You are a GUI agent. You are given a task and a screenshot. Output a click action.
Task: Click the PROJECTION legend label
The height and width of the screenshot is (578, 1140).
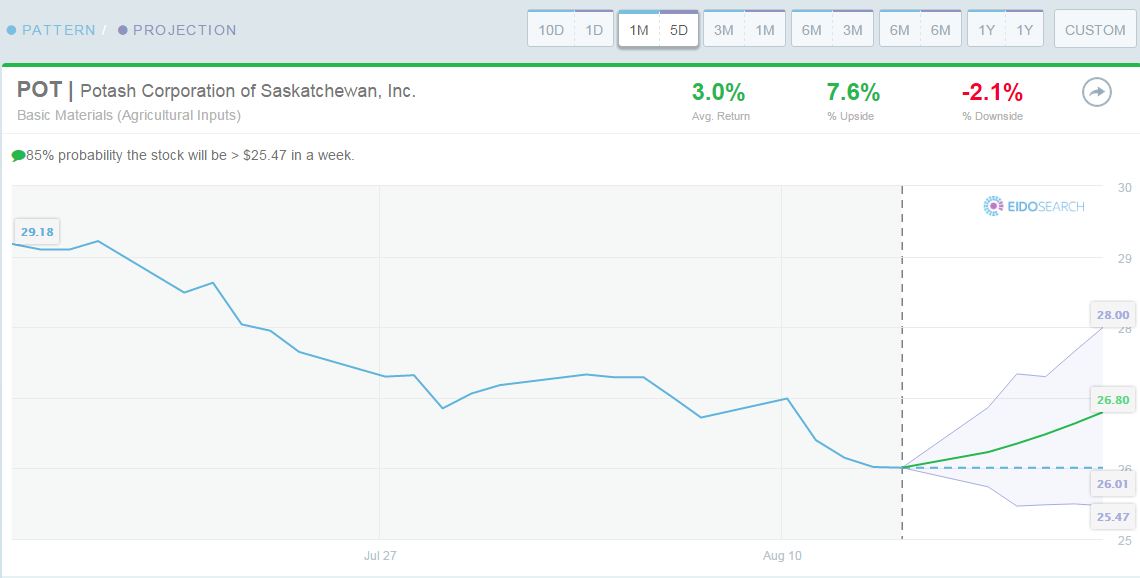tap(185, 31)
